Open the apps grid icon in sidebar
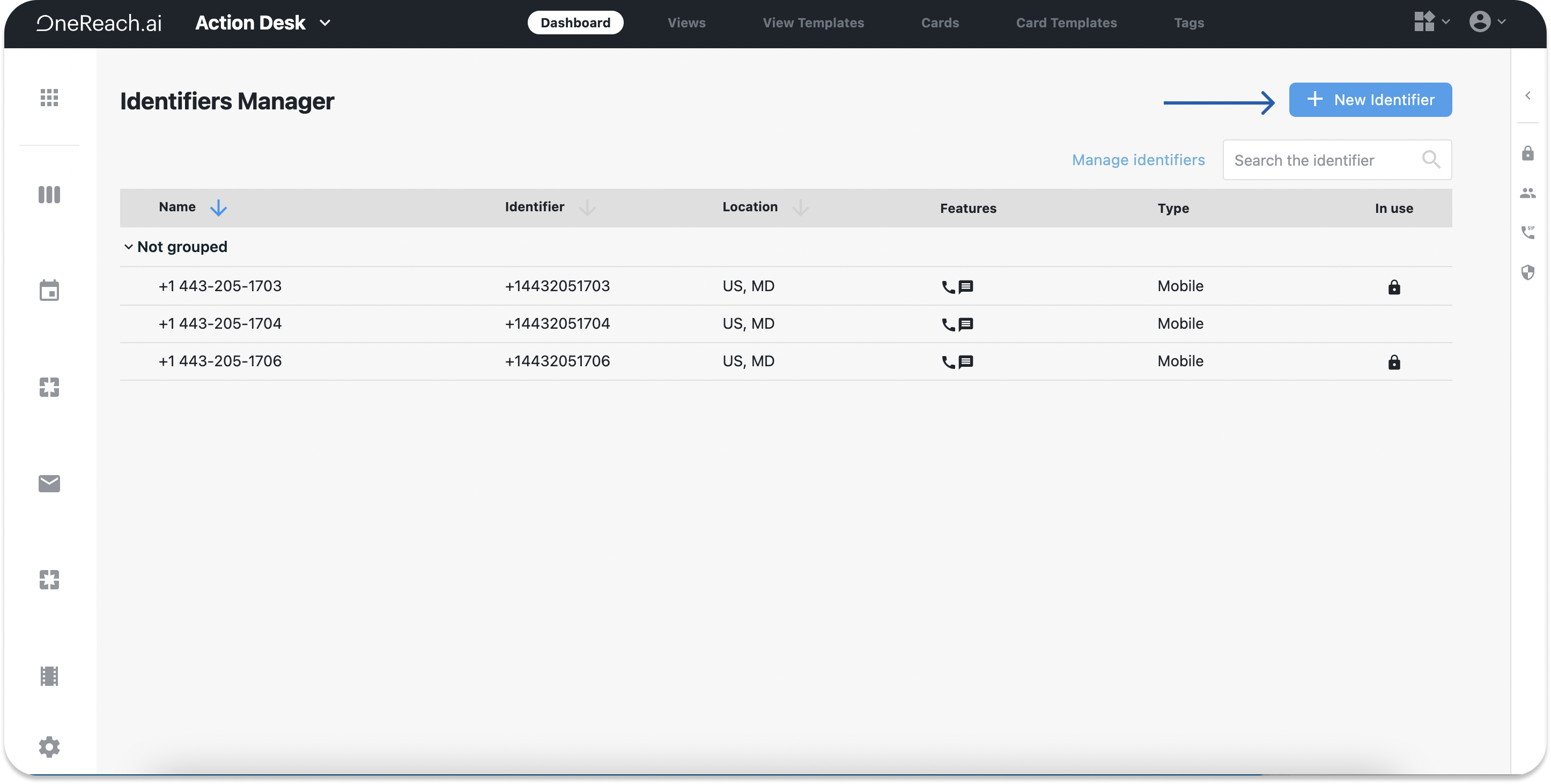 [49, 98]
